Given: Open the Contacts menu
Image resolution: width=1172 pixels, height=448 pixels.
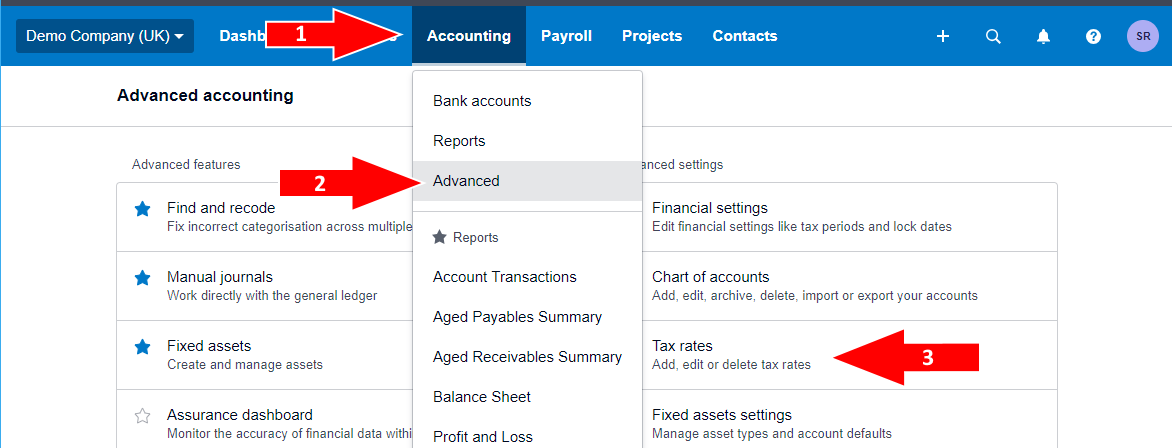Looking at the screenshot, I should pyautogui.click(x=744, y=36).
